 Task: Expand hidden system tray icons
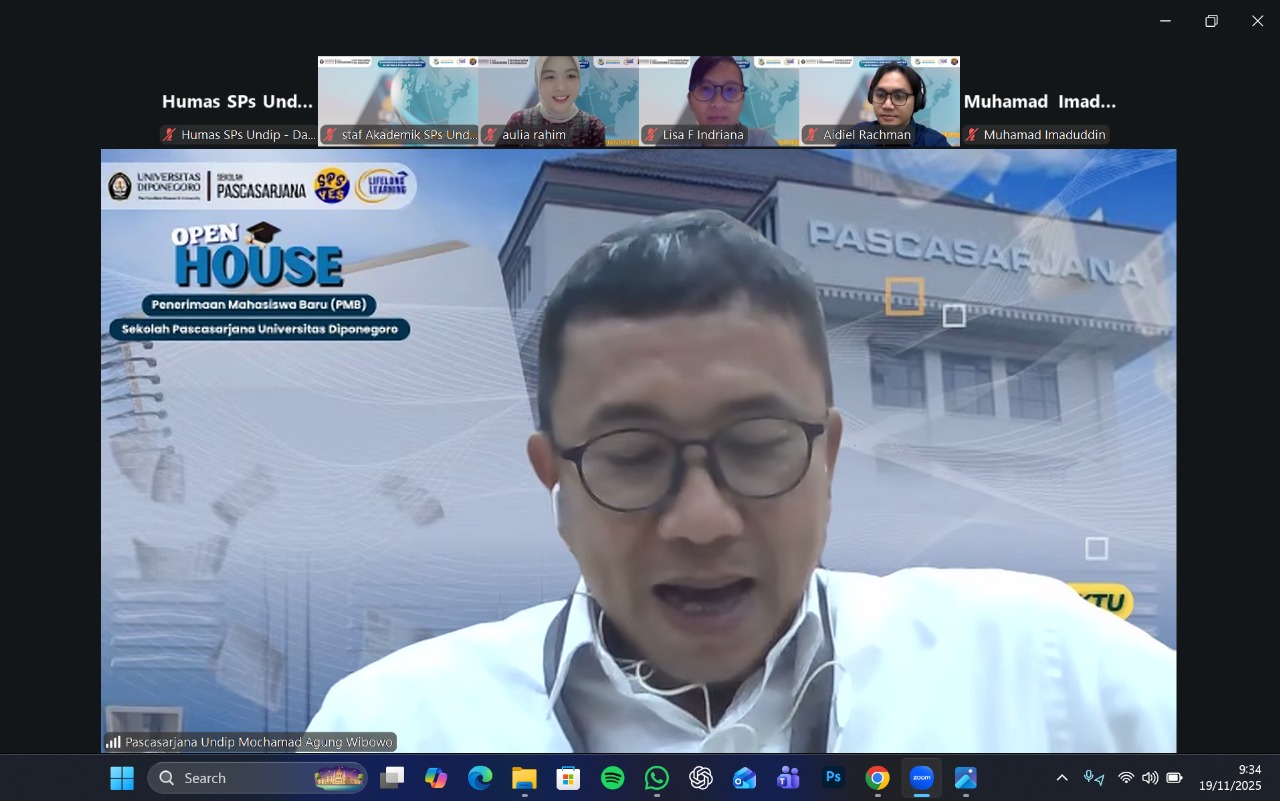point(1062,778)
